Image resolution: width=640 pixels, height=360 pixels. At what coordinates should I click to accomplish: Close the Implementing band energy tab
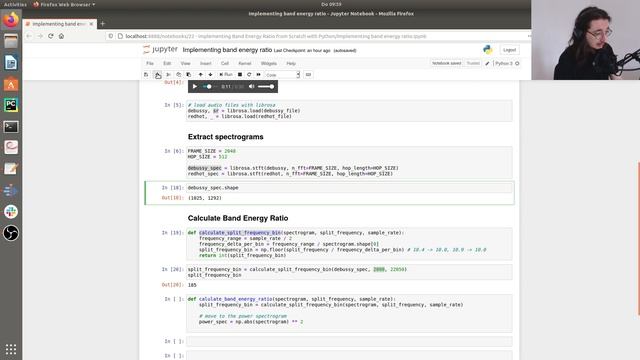pos(91,24)
